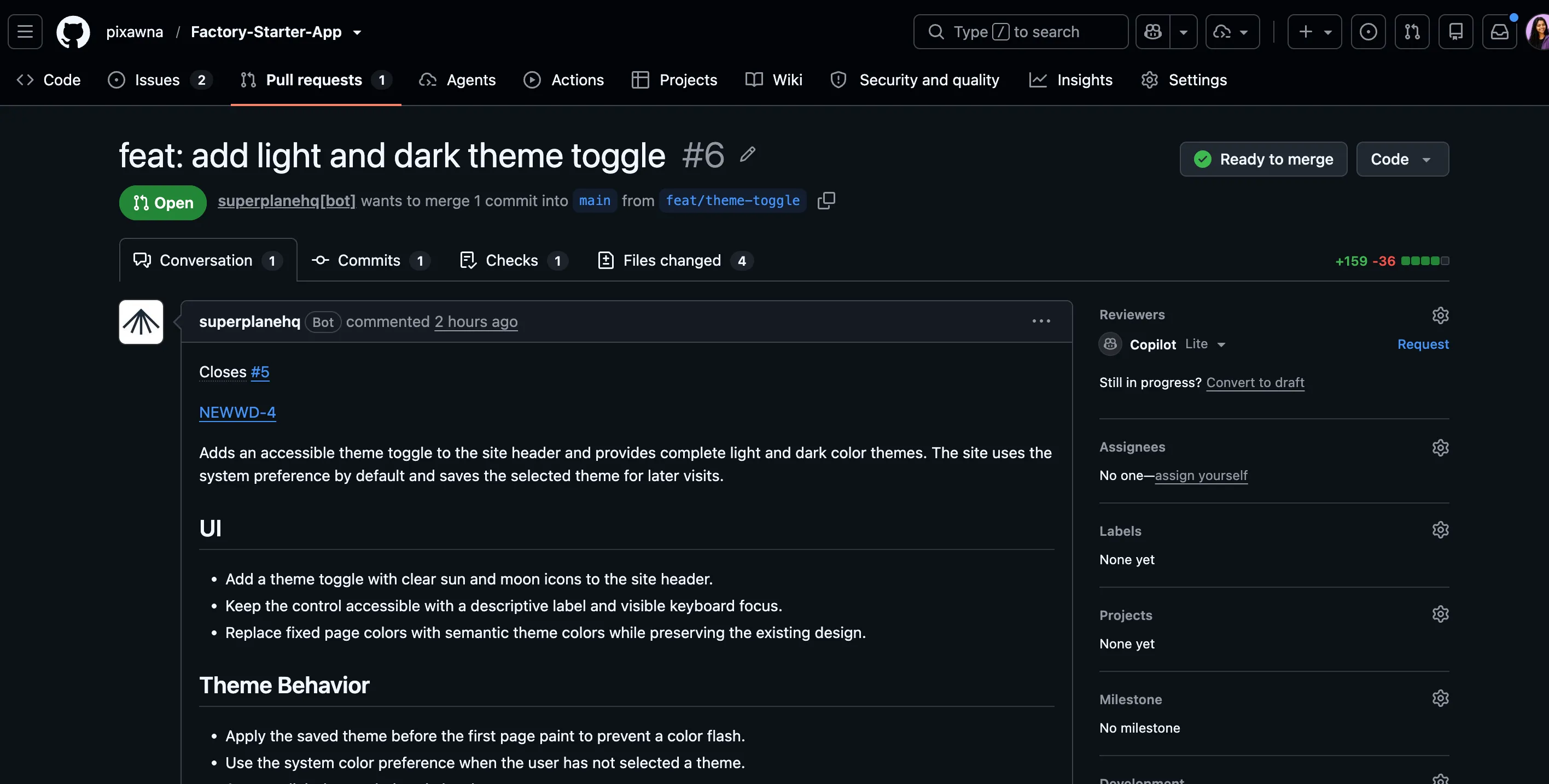Open the hamburger navigation menu
Viewport: 1549px width, 784px height.
point(25,32)
